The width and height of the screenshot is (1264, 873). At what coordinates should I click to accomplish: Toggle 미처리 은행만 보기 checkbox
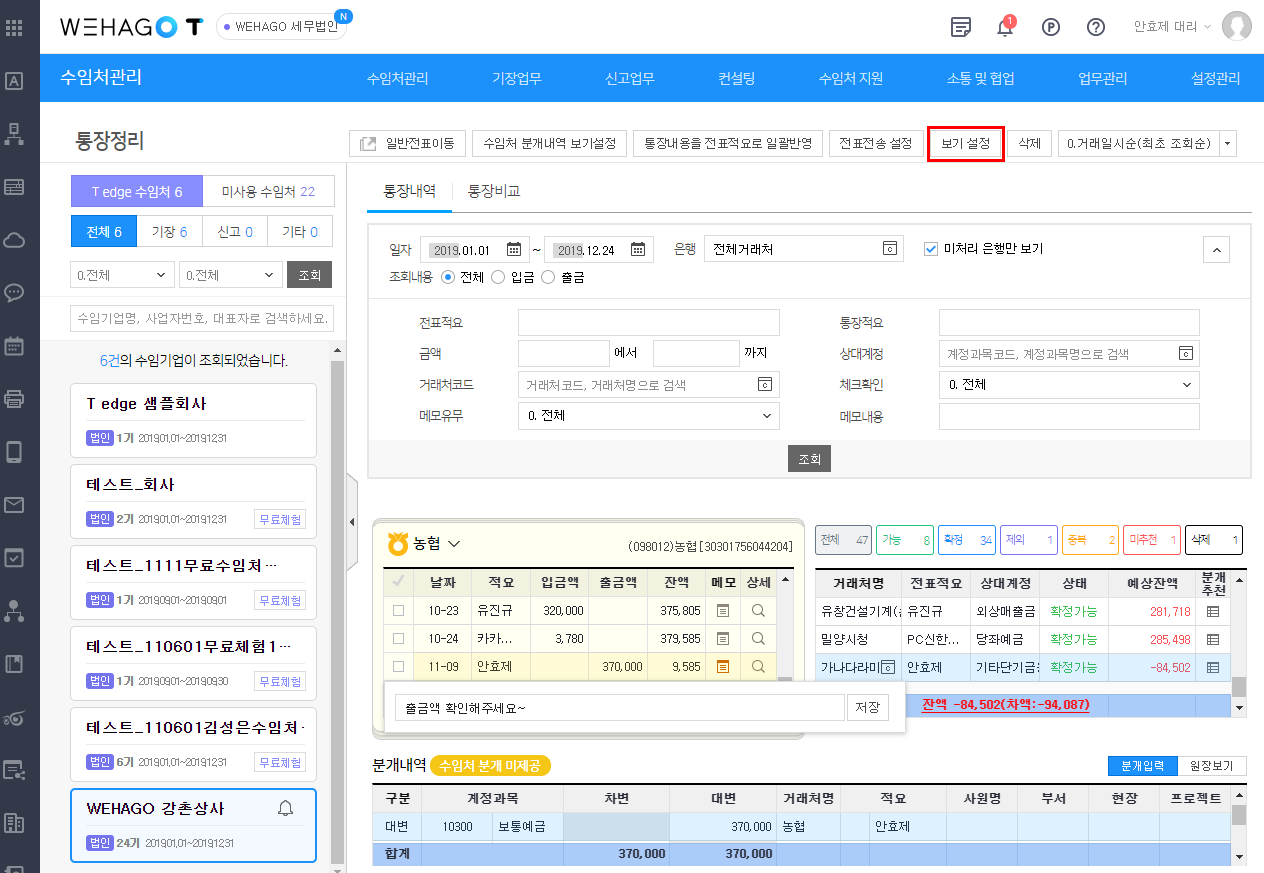click(931, 249)
